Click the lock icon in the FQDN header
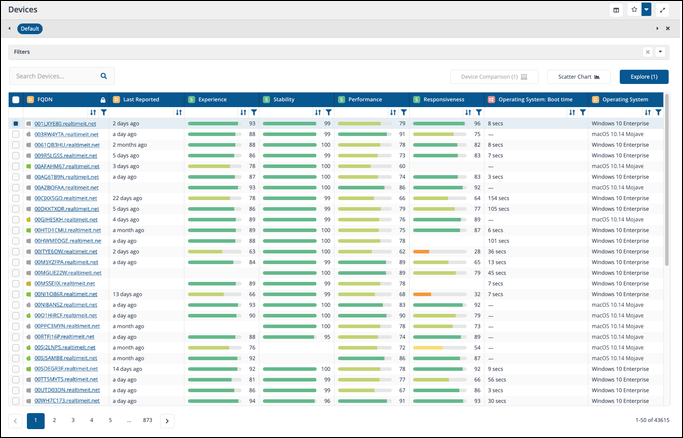The width and height of the screenshot is (683, 438). click(103, 100)
